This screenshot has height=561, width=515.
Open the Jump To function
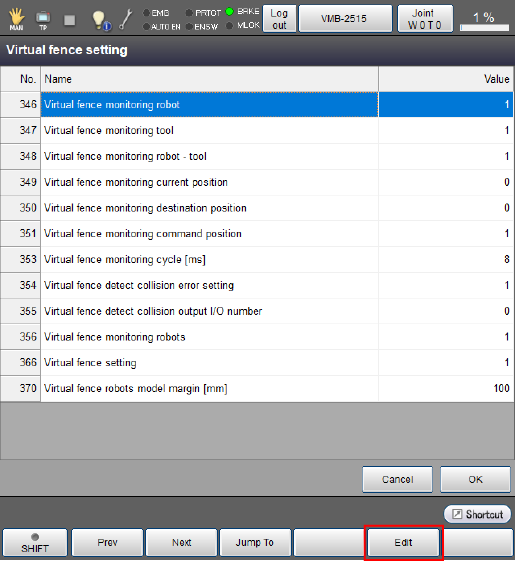pos(255,543)
